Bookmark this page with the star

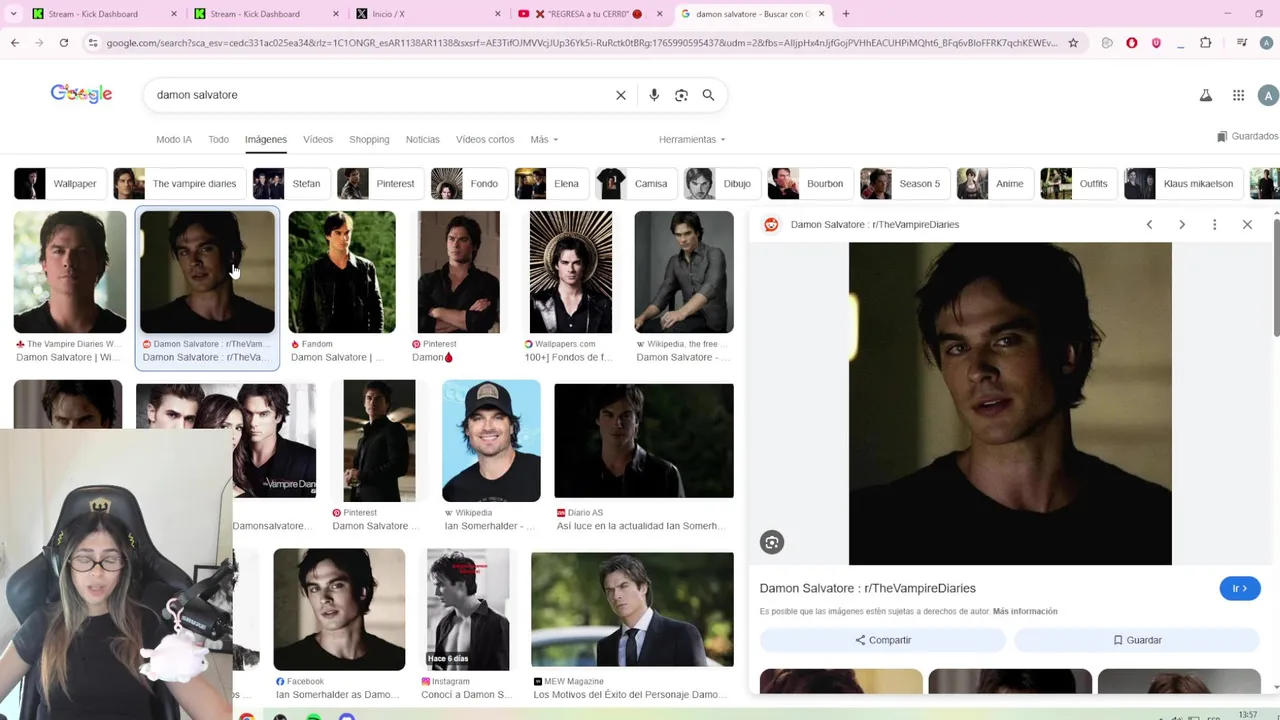click(1073, 43)
